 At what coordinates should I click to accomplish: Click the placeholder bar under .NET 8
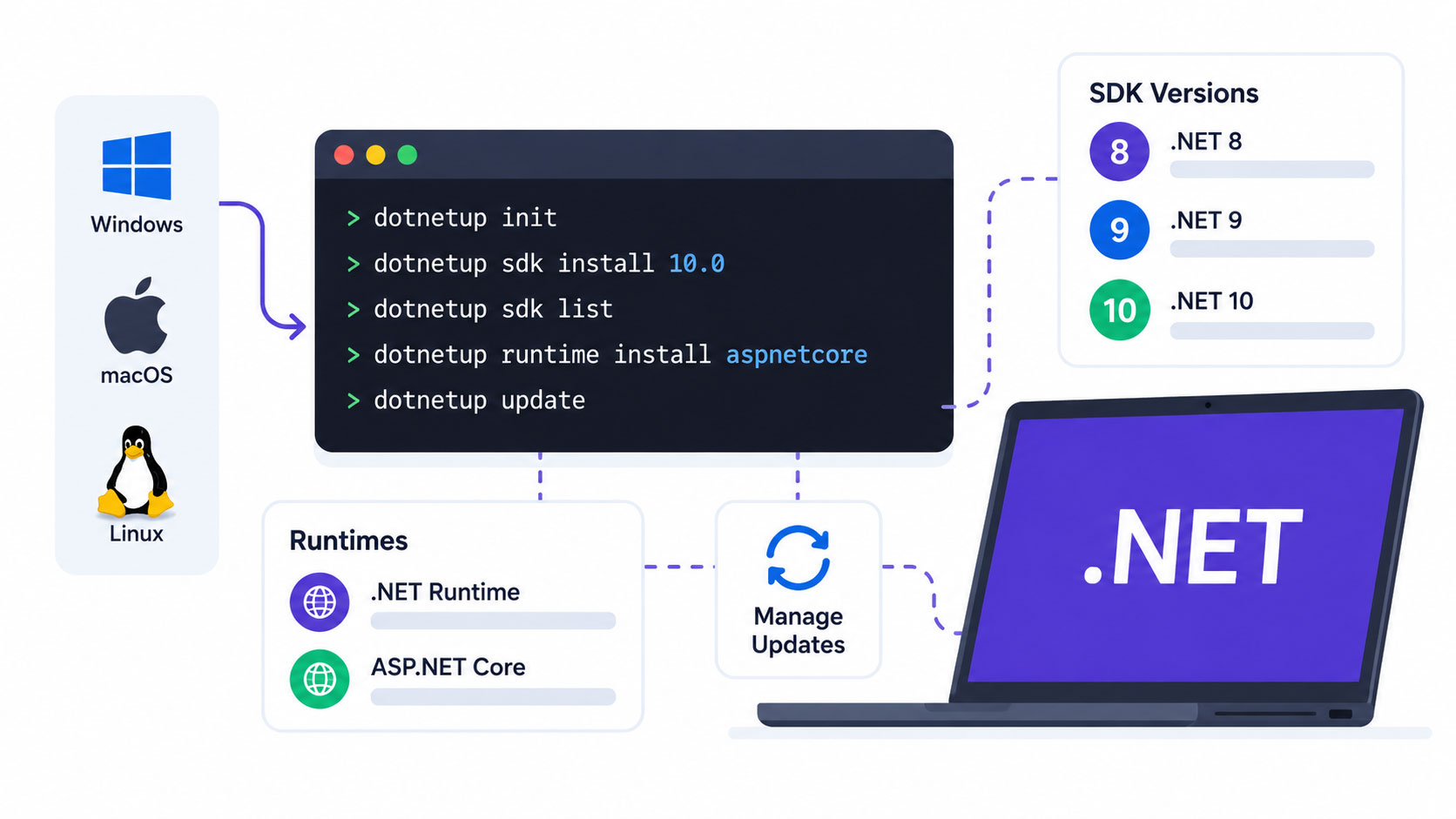(x=1272, y=169)
